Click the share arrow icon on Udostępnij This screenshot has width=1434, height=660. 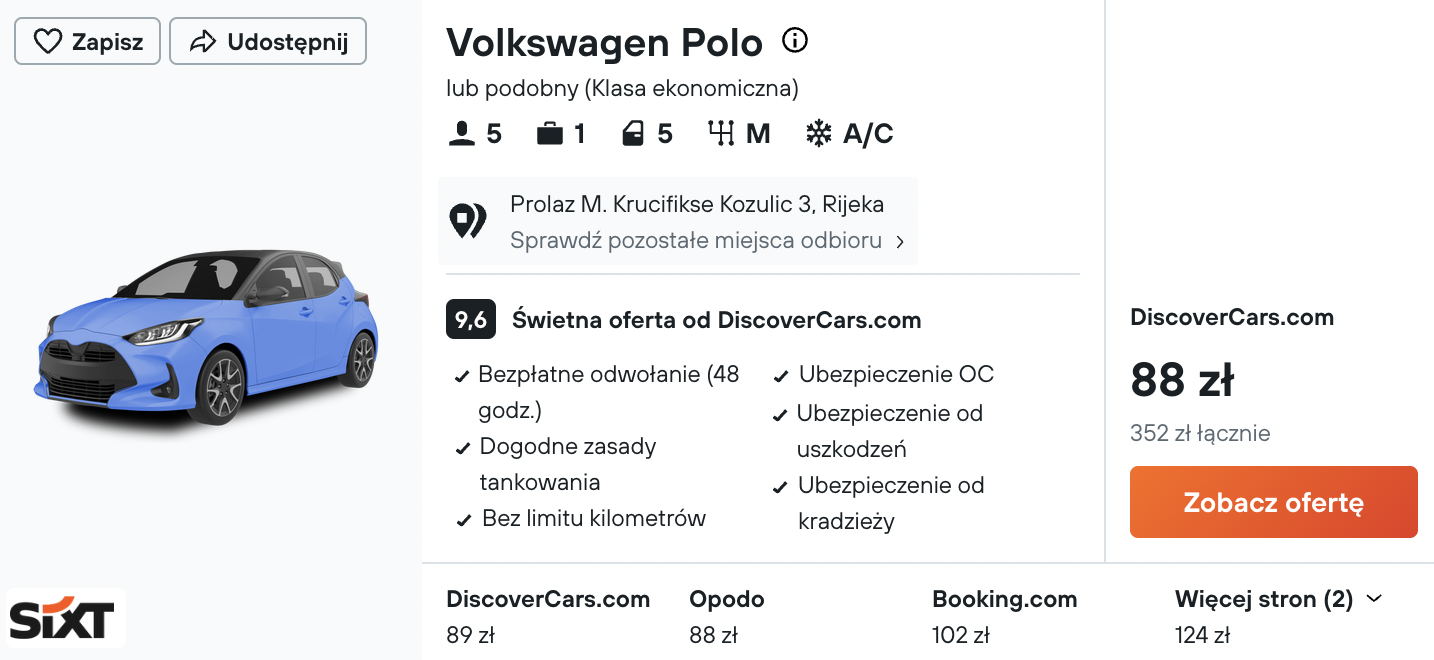pyautogui.click(x=203, y=42)
